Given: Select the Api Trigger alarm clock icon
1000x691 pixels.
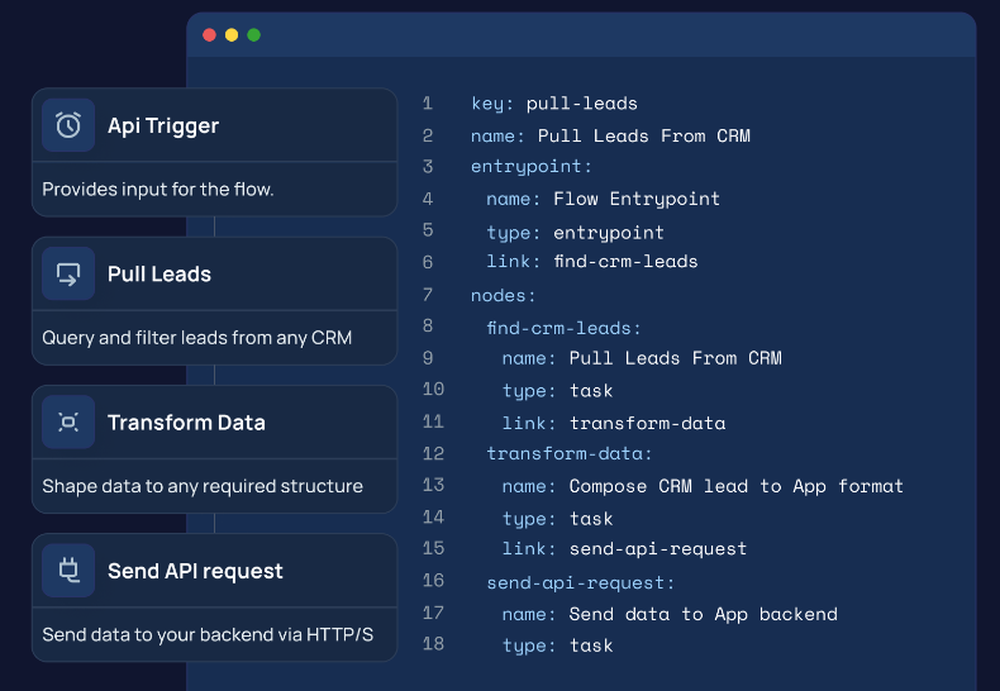Looking at the screenshot, I should [66, 125].
